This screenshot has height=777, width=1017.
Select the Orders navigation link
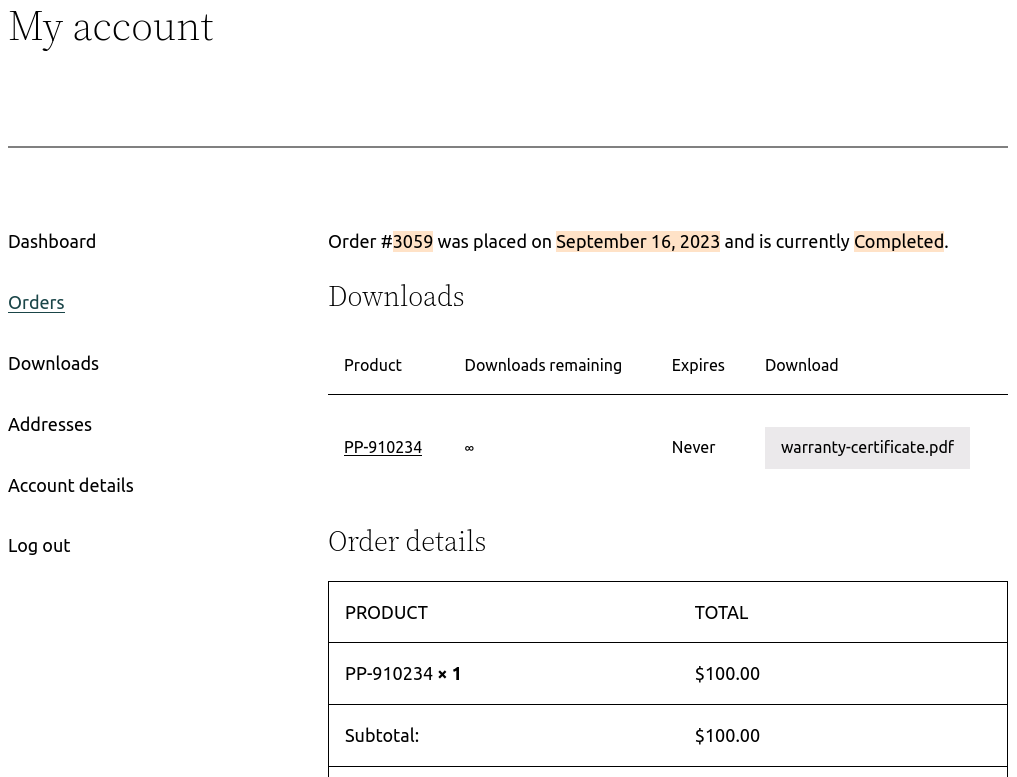(36, 302)
